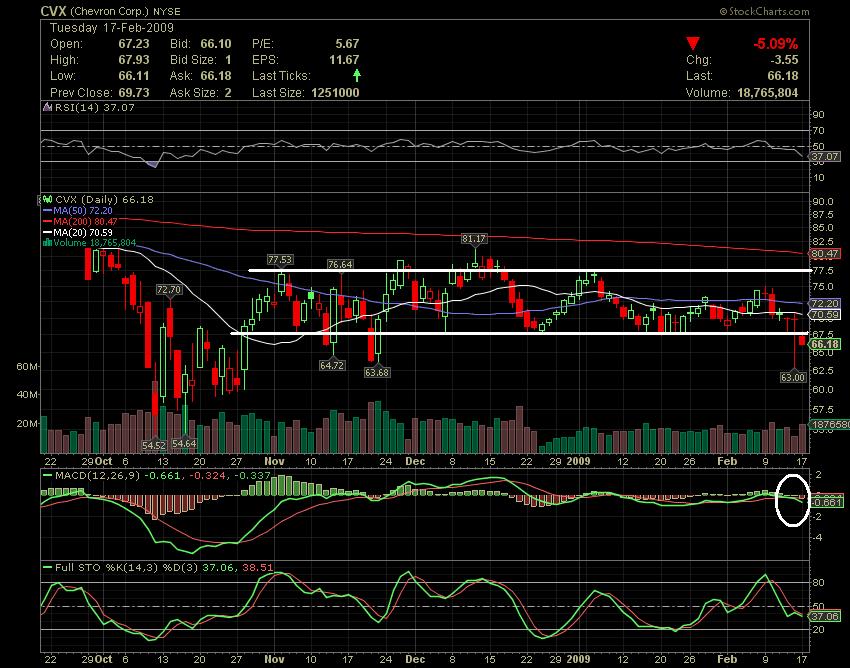The image size is (850, 668).
Task: Click the 72.20 blue axis price tag
Action: click(825, 303)
